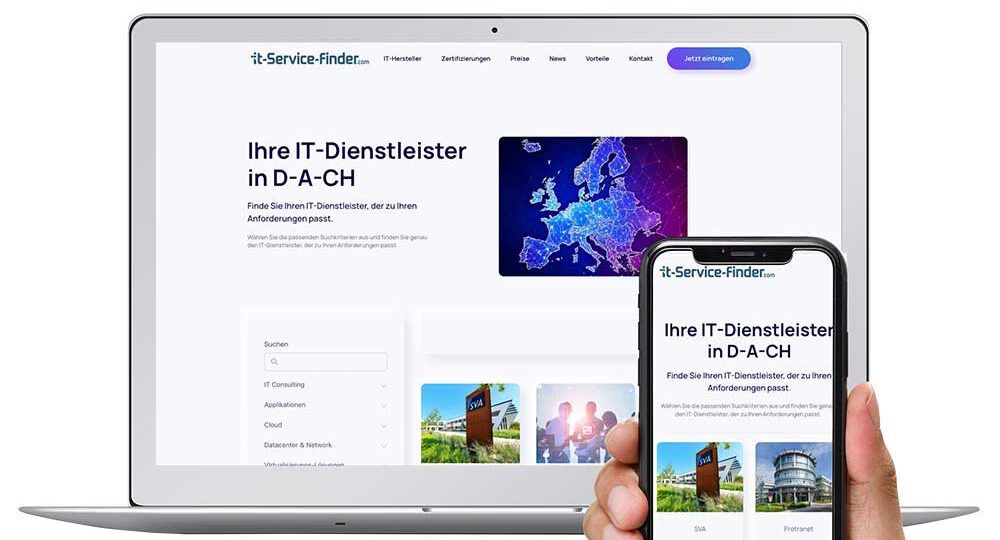Image resolution: width=1000 pixels, height=540 pixels.
Task: Select News in the top navigation
Action: [x=557, y=59]
